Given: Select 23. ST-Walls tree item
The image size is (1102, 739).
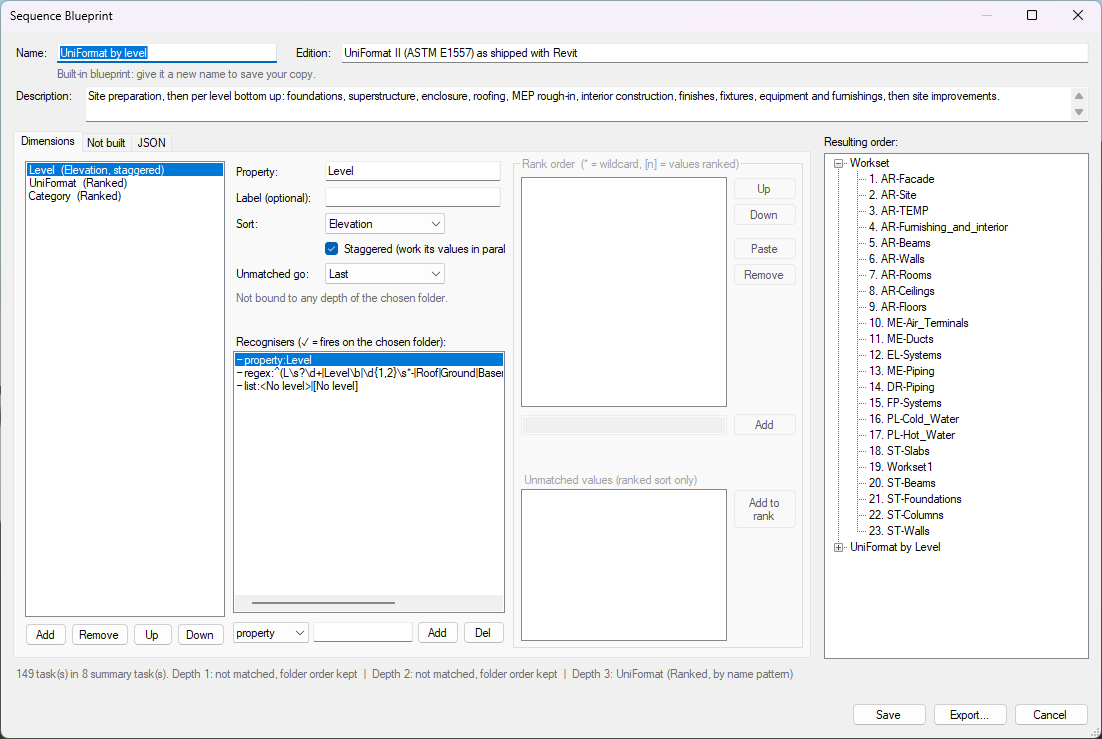Looking at the screenshot, I should 899,531.
